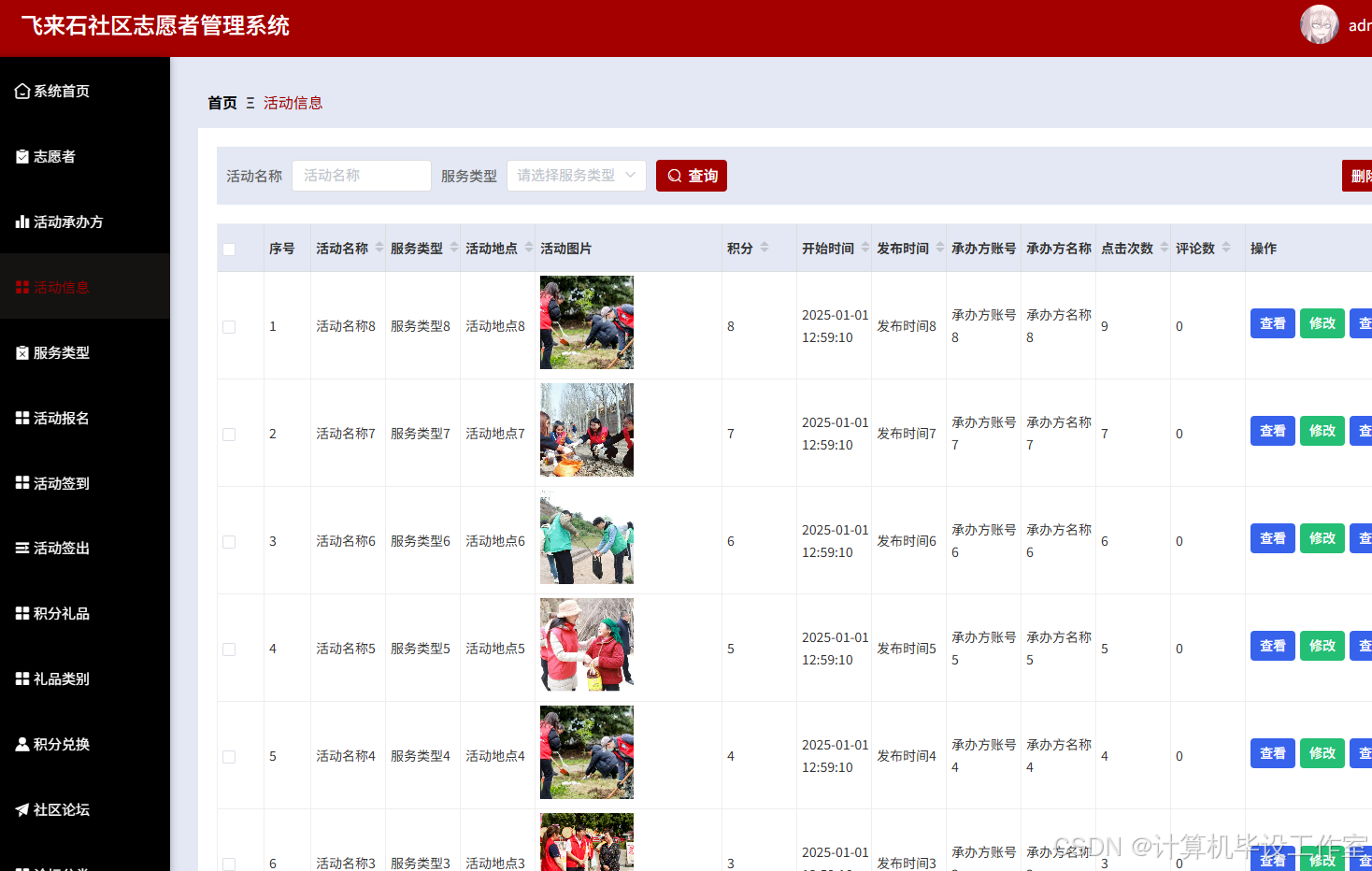
Task: Select 礼品类别 in the sidebar
Action: (85, 679)
